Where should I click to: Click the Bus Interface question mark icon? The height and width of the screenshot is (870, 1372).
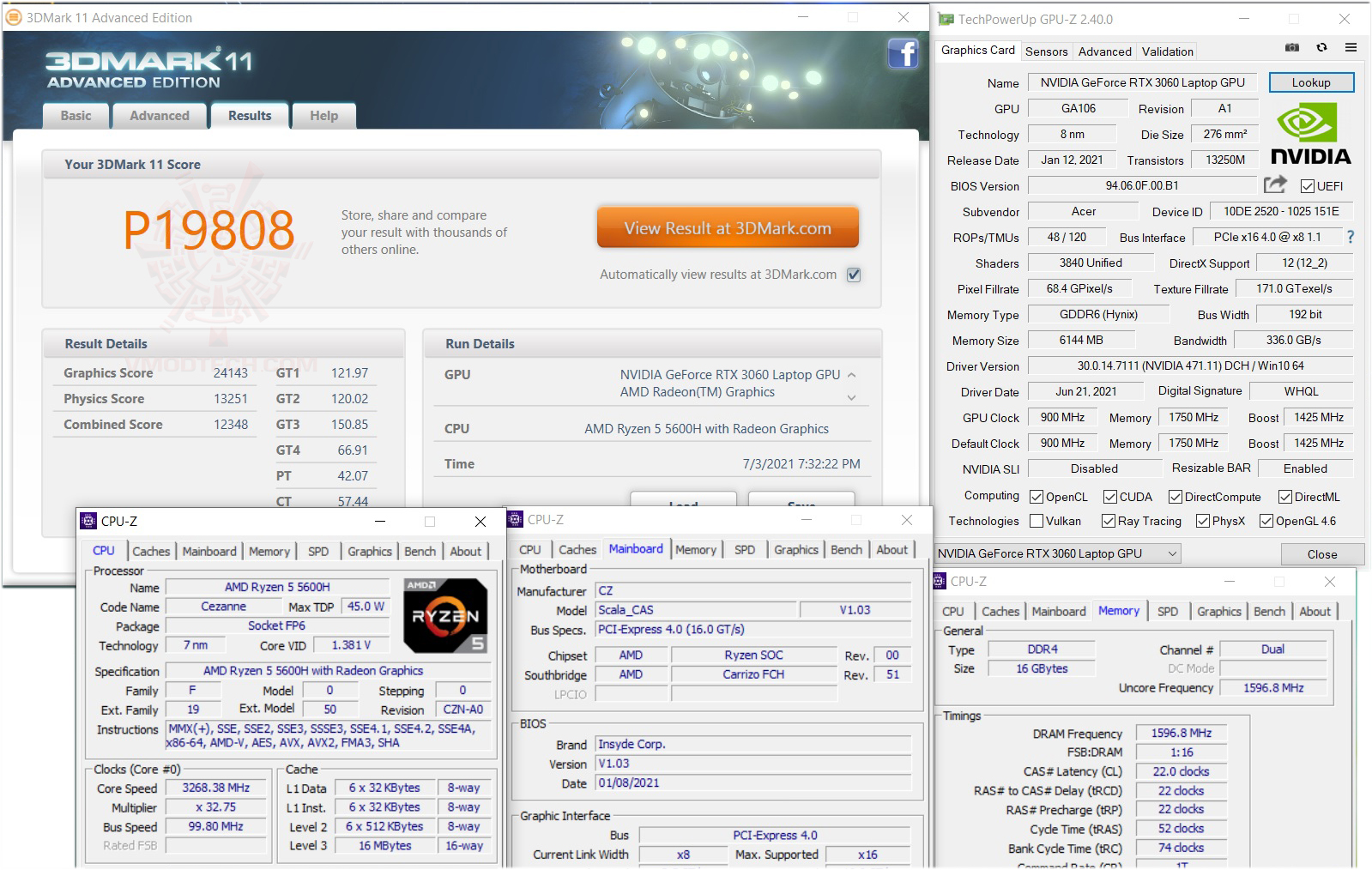1351,237
